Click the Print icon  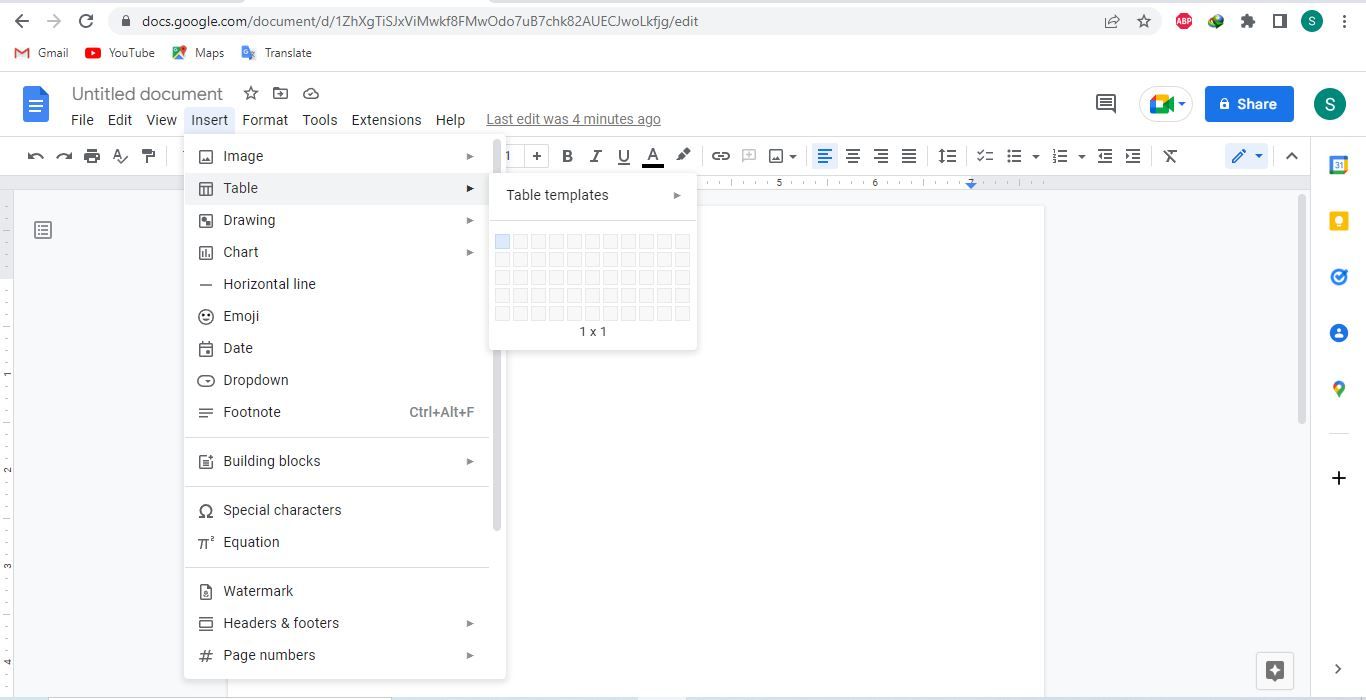click(92, 156)
